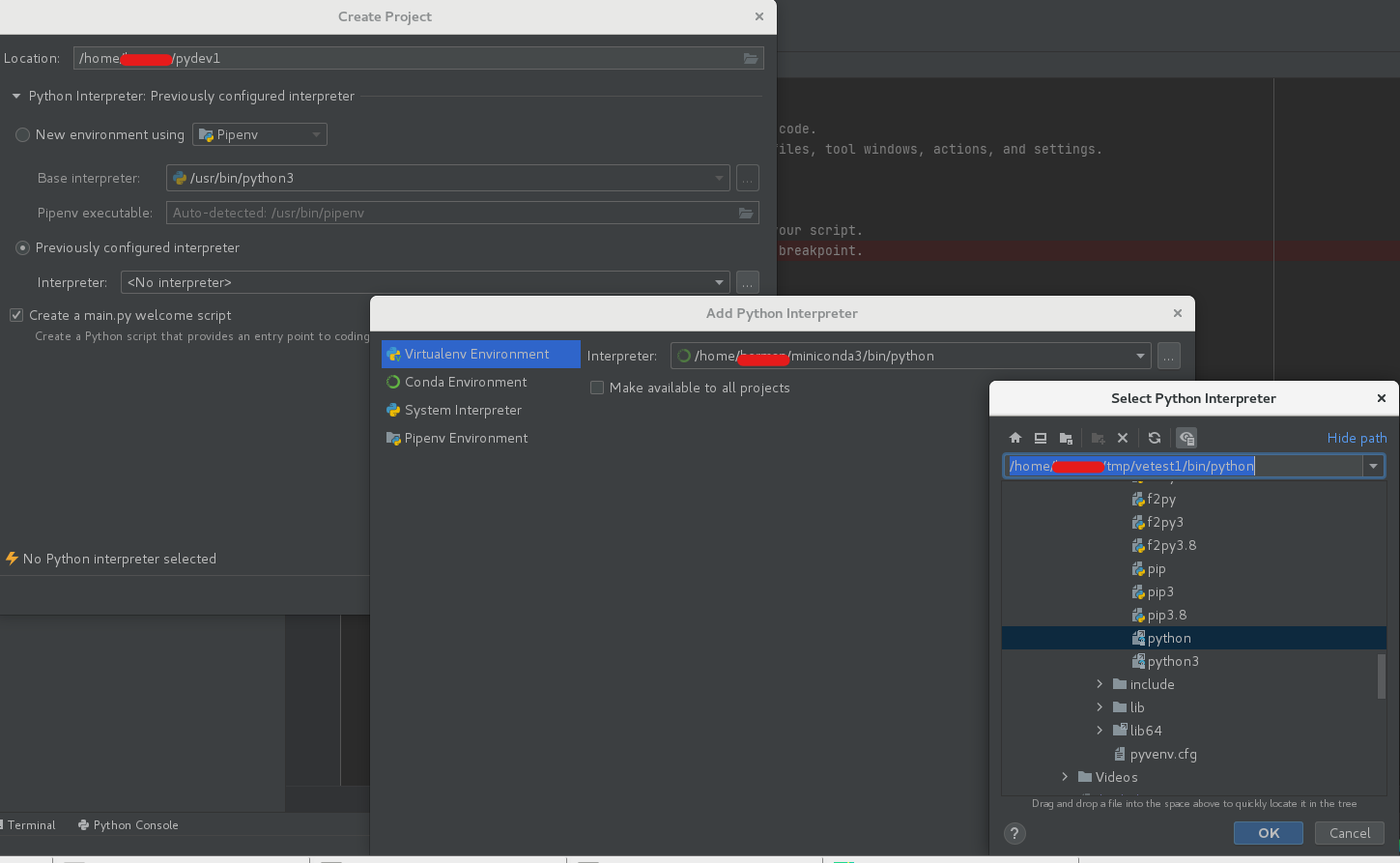Click the lib64 folder icon

click(1120, 731)
